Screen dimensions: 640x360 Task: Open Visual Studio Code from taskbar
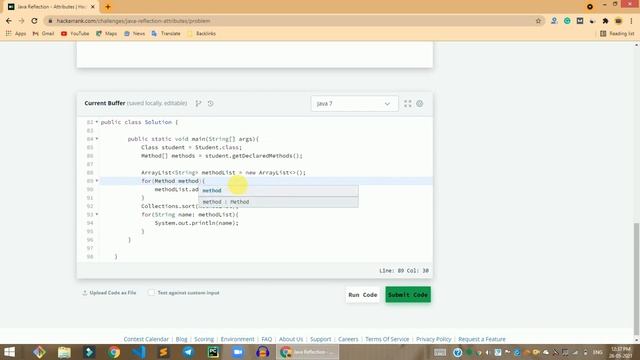click(x=139, y=352)
